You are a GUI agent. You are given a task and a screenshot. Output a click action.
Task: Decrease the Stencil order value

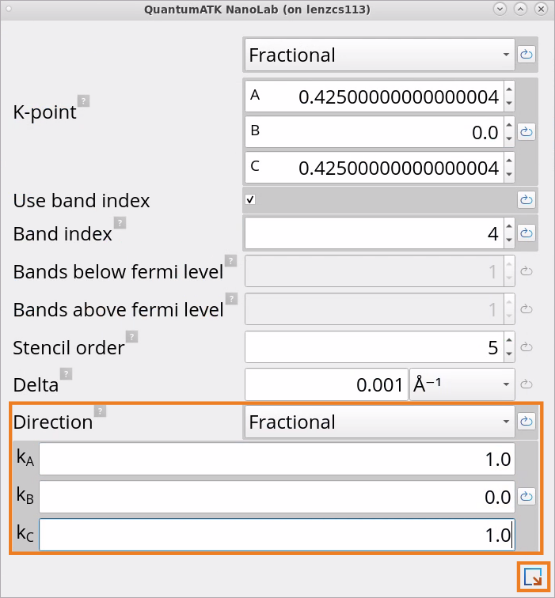pyautogui.click(x=509, y=354)
